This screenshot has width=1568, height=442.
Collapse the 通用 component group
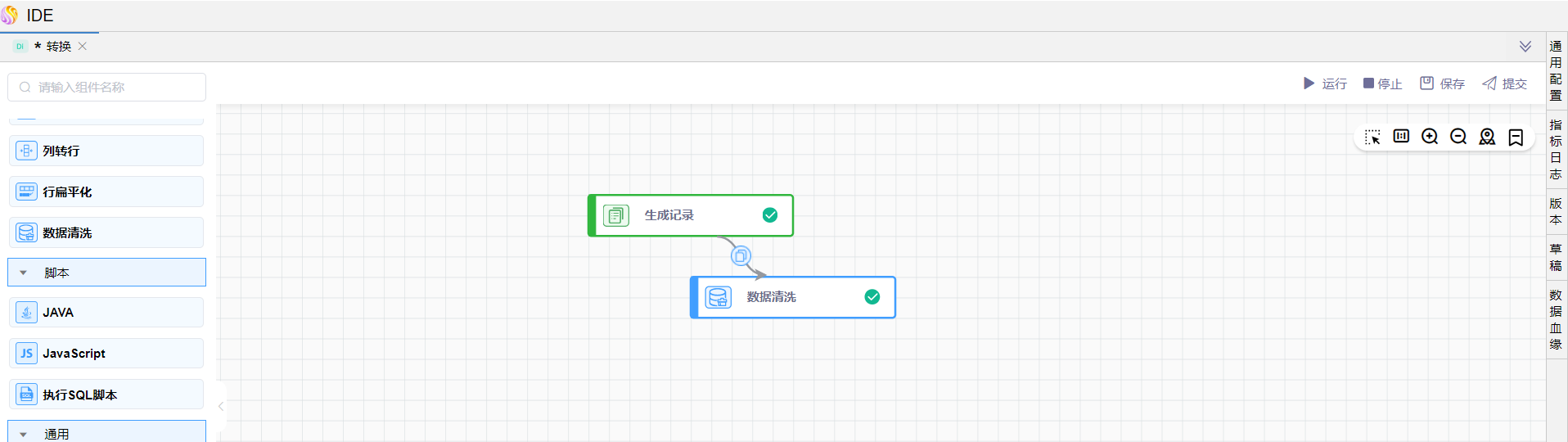(x=24, y=434)
